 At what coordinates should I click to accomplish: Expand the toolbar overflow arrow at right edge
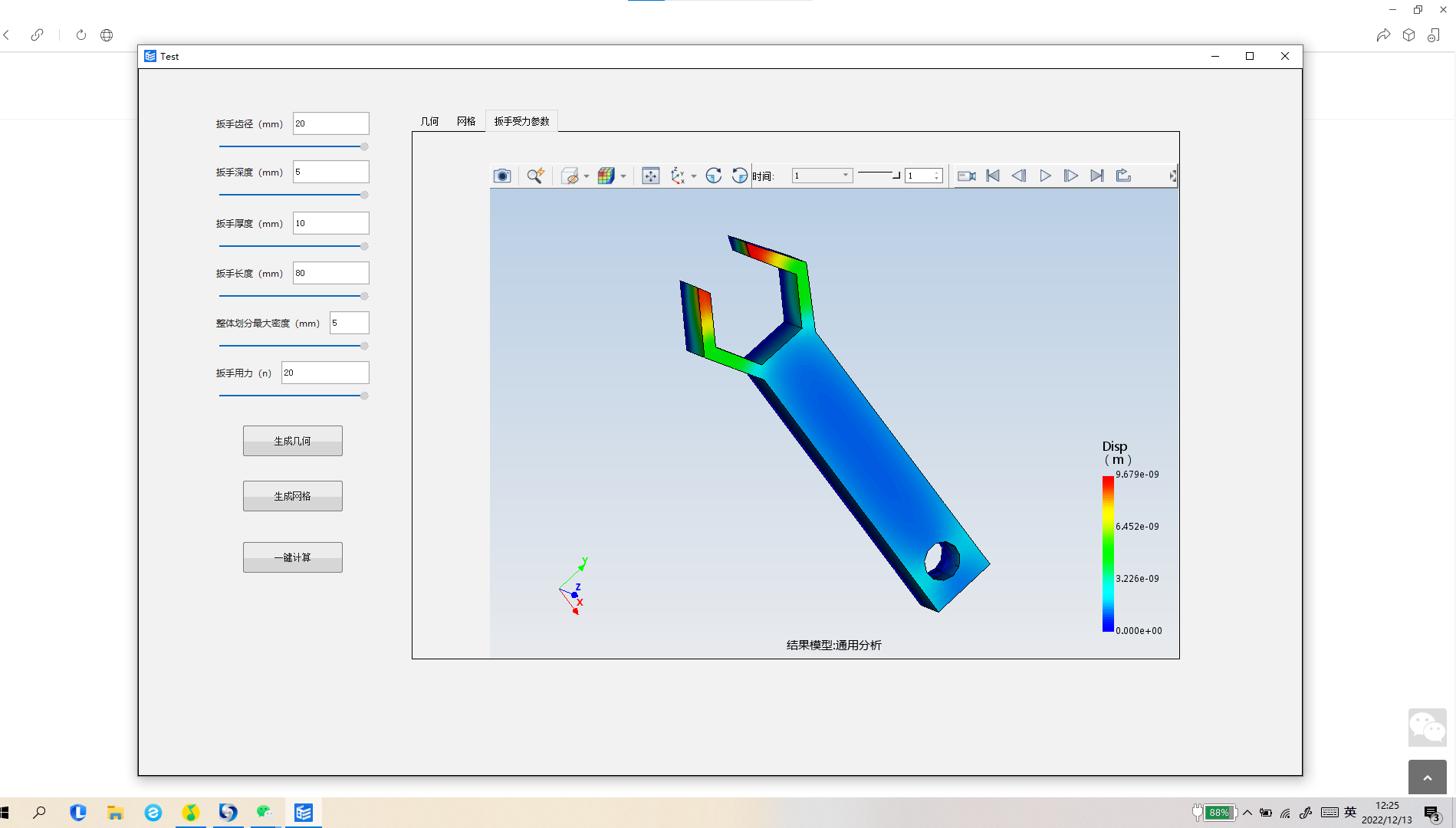pyautogui.click(x=1173, y=176)
